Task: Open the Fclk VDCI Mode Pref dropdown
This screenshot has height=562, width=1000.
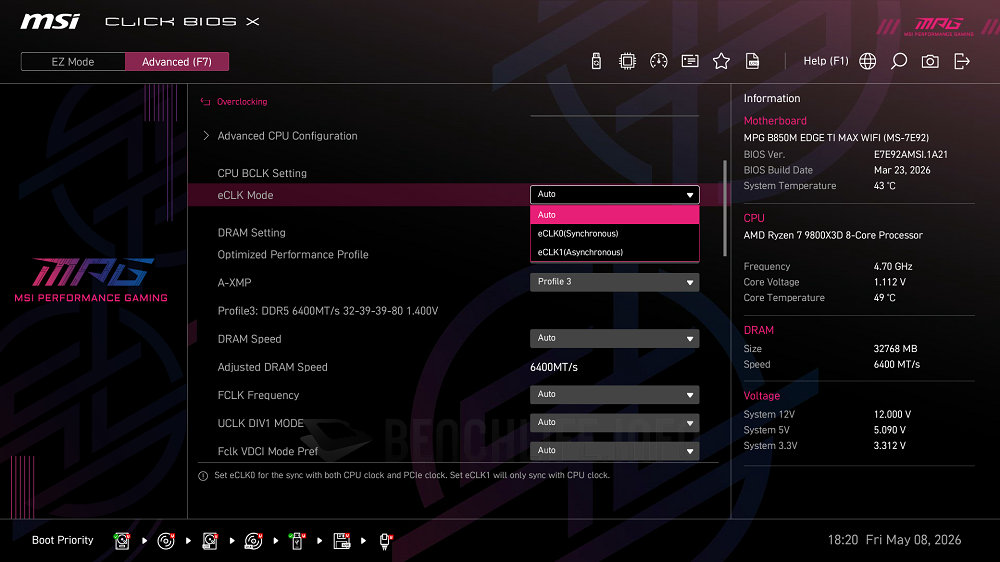Action: pos(615,450)
